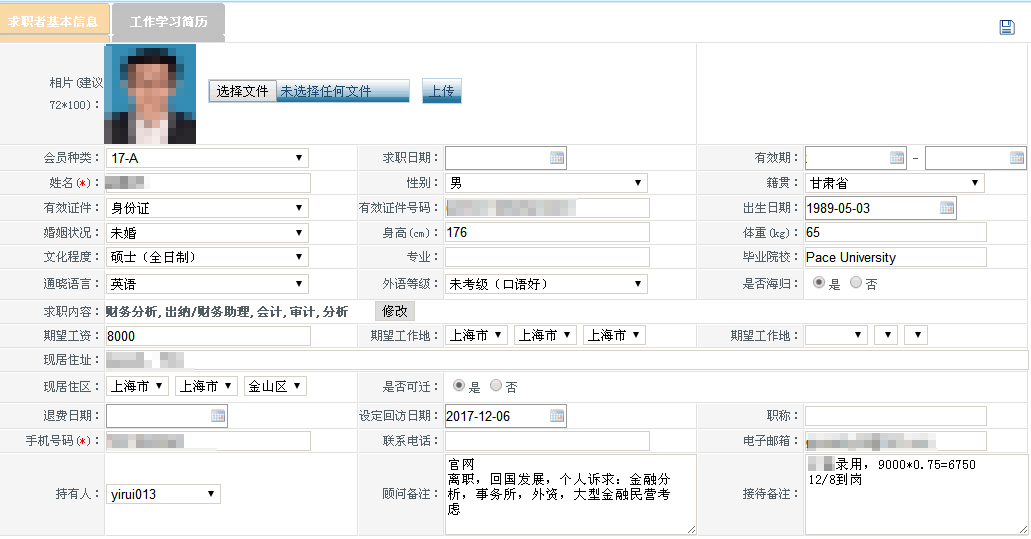Click the save disk icon
The height and width of the screenshot is (539, 1031).
[x=1007, y=27]
